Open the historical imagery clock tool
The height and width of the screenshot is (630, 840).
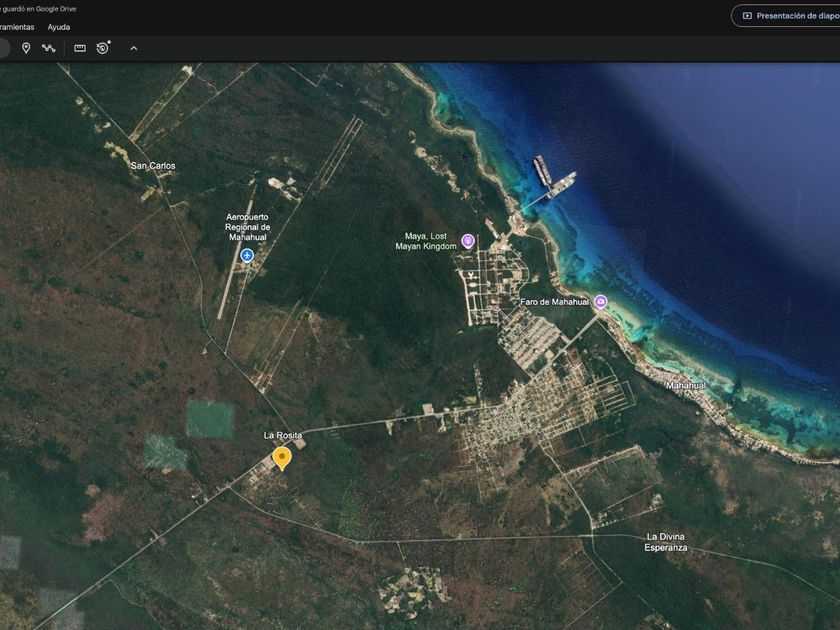point(103,48)
